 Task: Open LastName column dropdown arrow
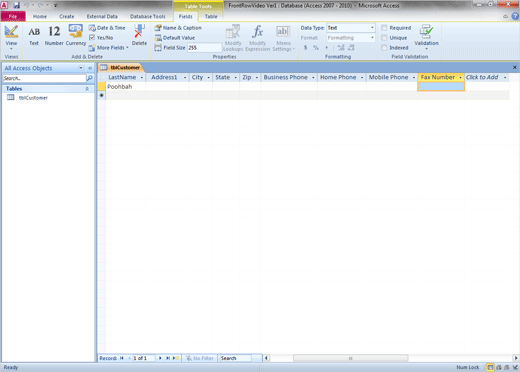point(142,77)
